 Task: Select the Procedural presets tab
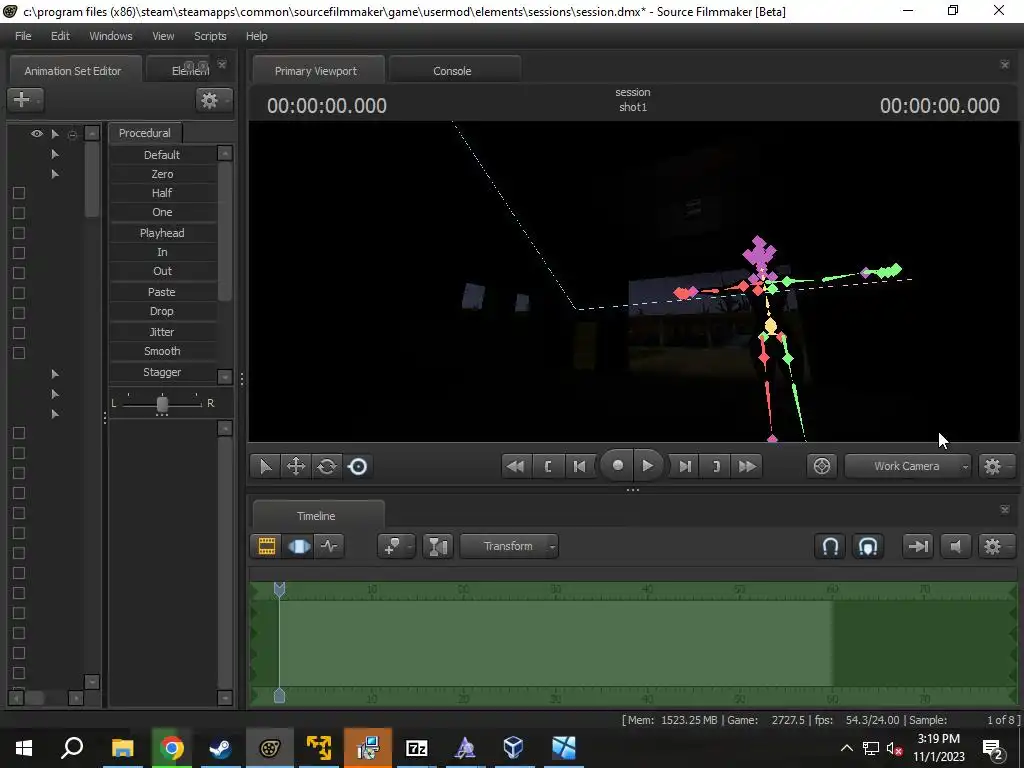click(x=144, y=133)
